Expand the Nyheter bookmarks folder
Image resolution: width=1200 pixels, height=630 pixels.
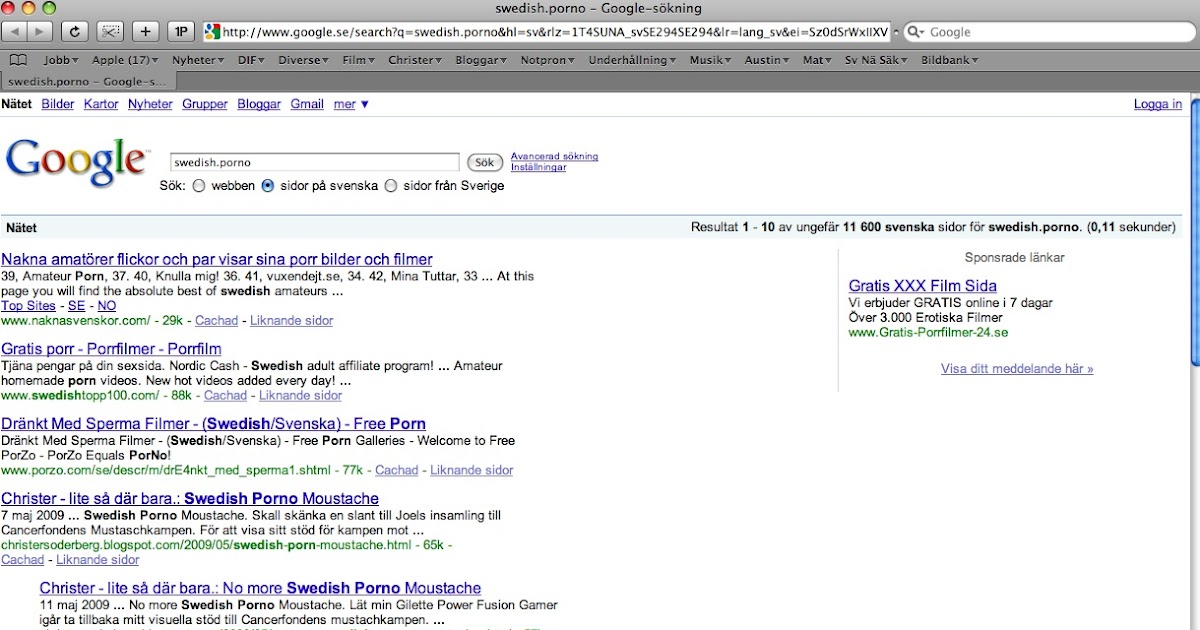(x=197, y=60)
